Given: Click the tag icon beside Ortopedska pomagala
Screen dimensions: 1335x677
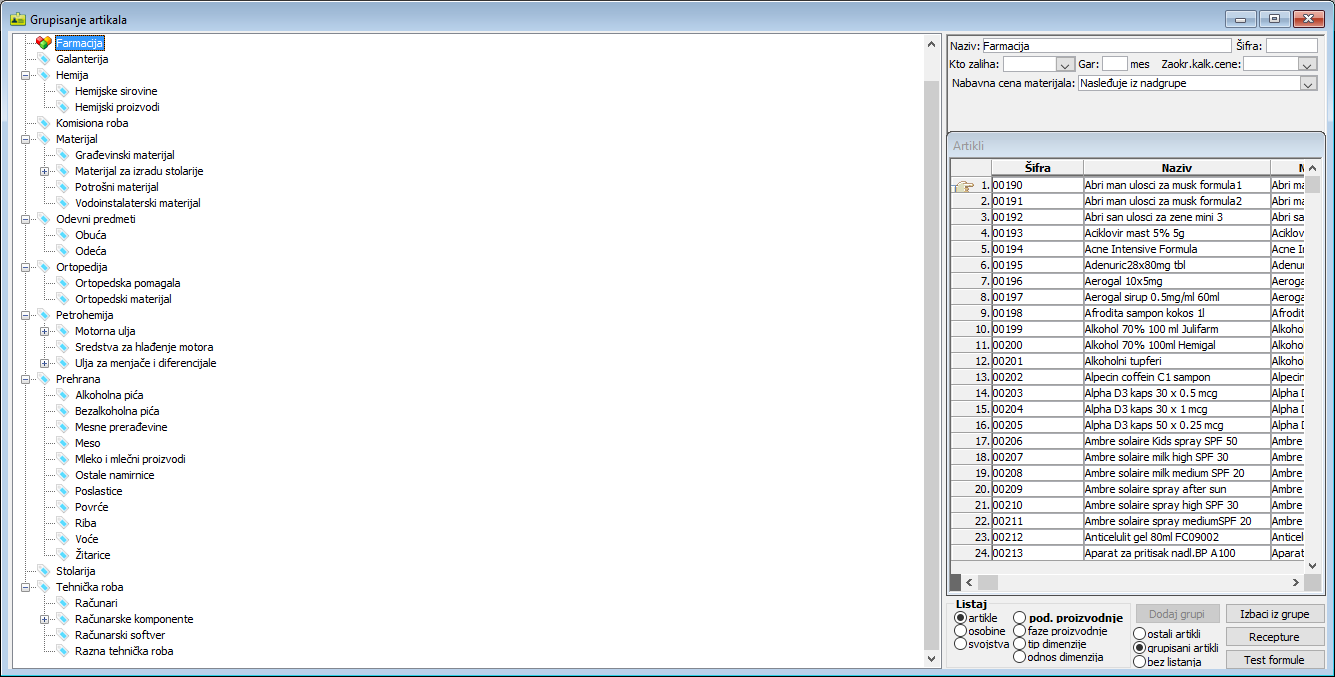Looking at the screenshot, I should [63, 283].
